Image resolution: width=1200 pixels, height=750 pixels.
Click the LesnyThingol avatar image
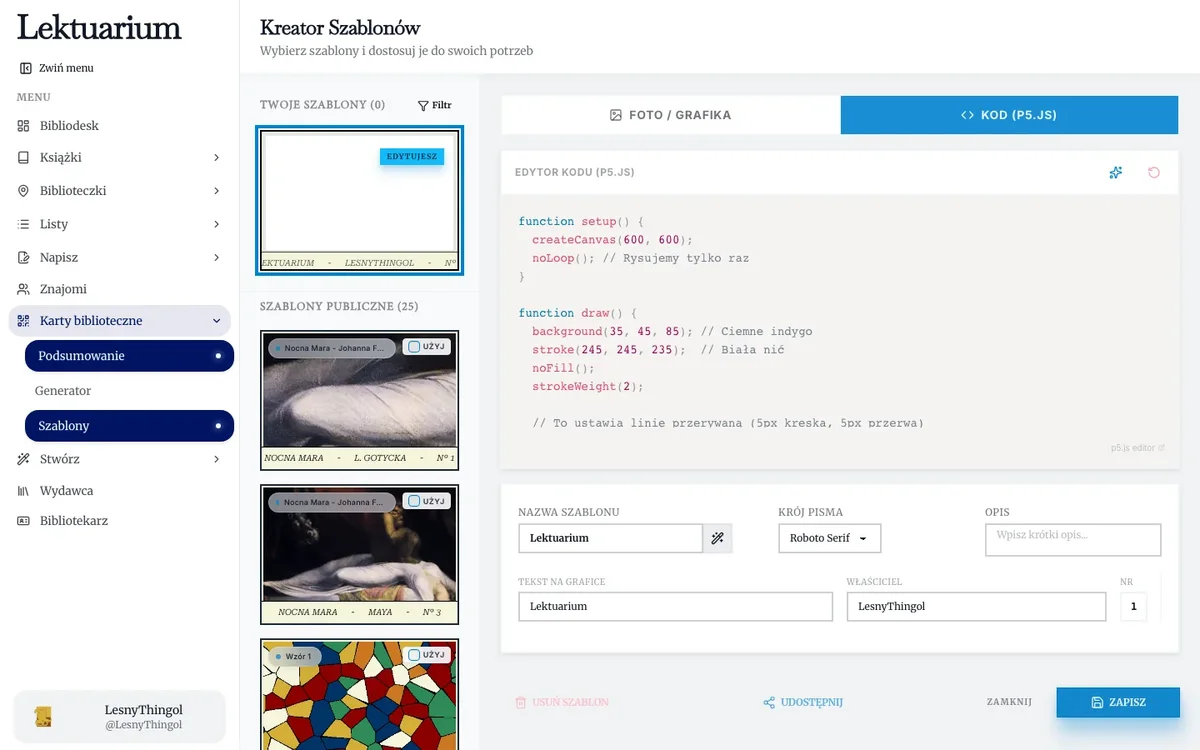pyautogui.click(x=42, y=717)
